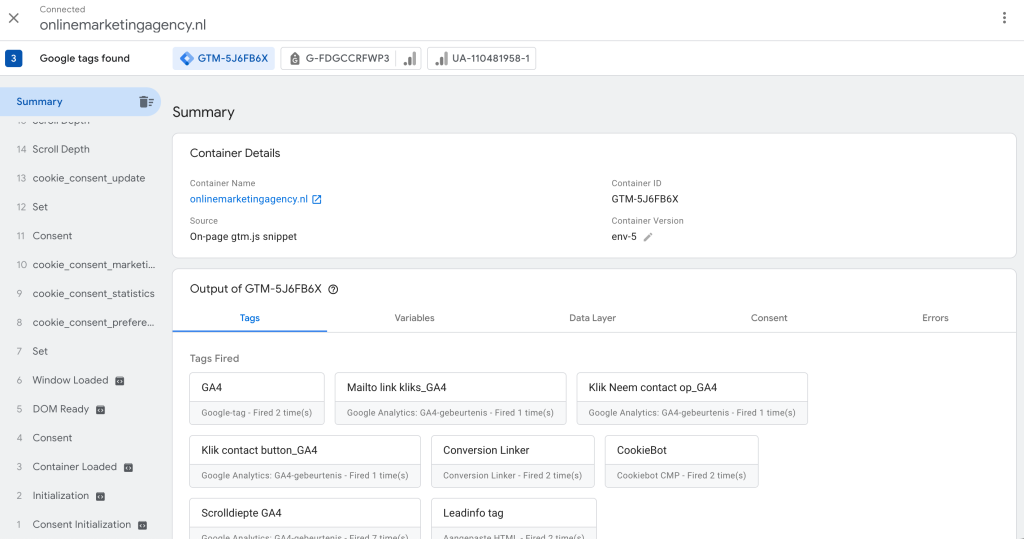
Task: Open the Mailto link kliks_GA4 tag card
Action: [451, 399]
